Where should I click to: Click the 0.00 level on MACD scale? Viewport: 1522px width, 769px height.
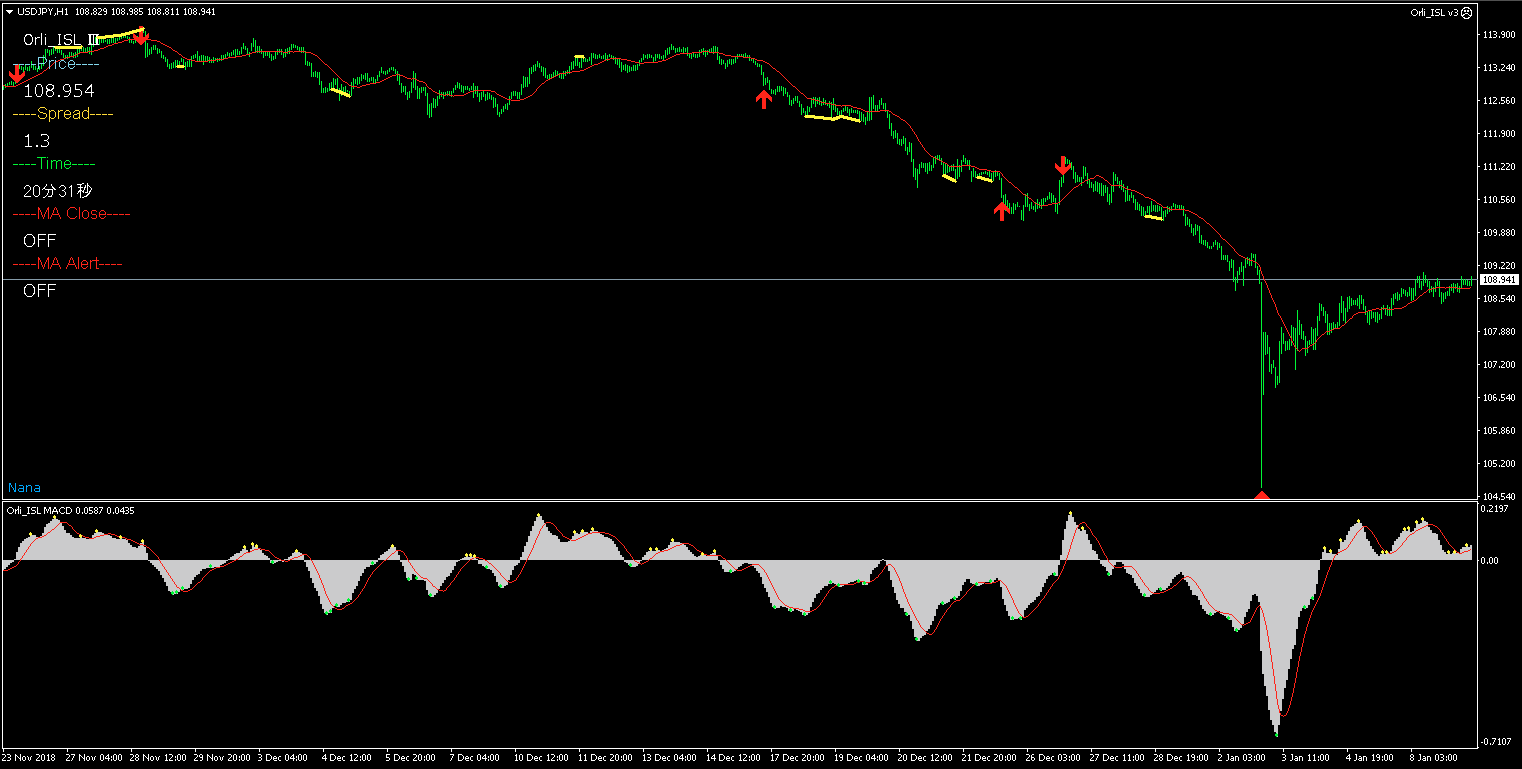(1489, 561)
